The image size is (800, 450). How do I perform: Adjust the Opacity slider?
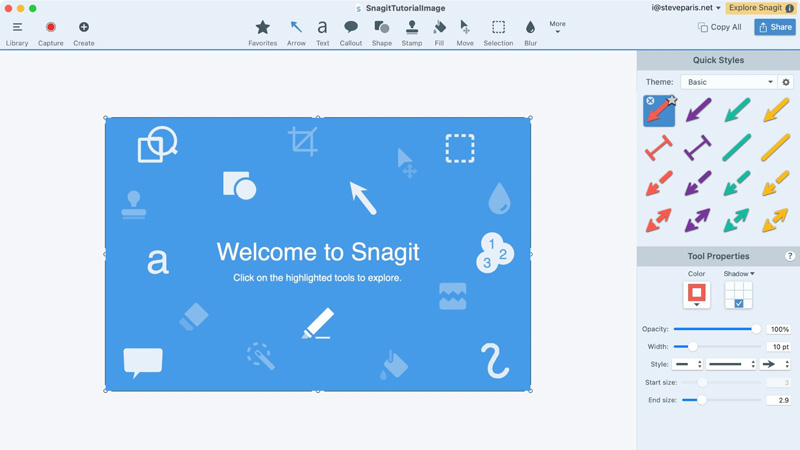(717, 329)
